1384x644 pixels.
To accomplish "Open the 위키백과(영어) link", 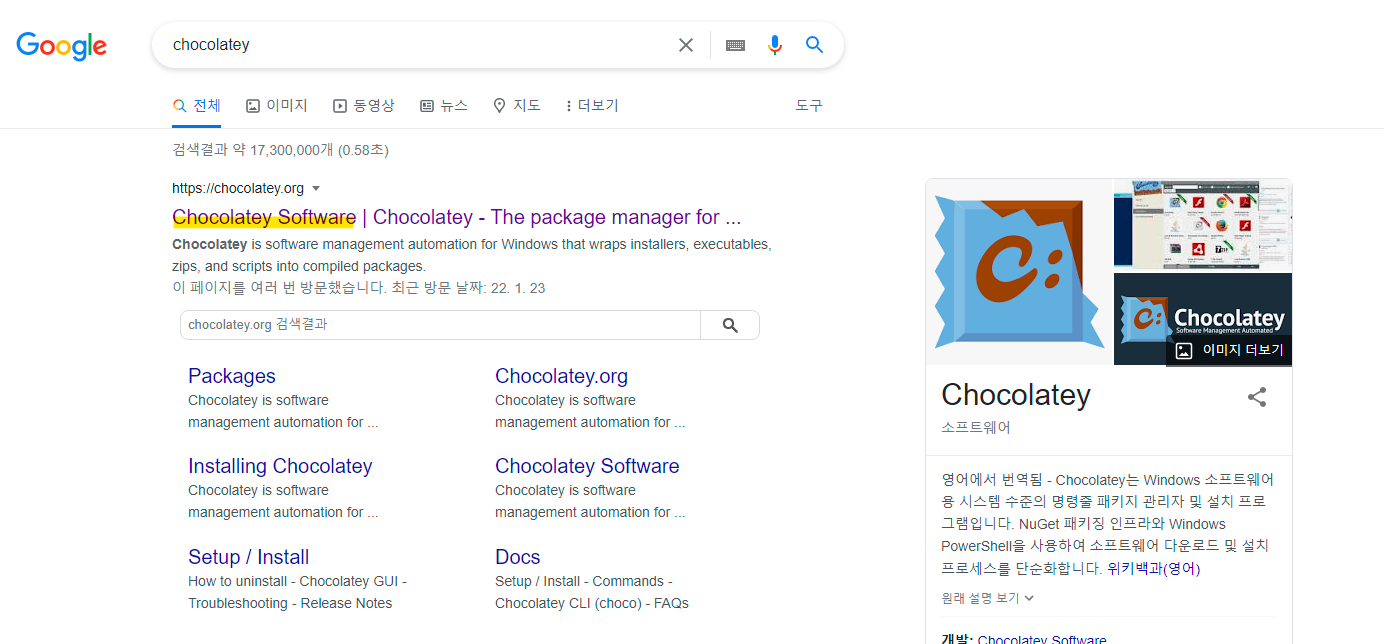I will [x=1153, y=568].
